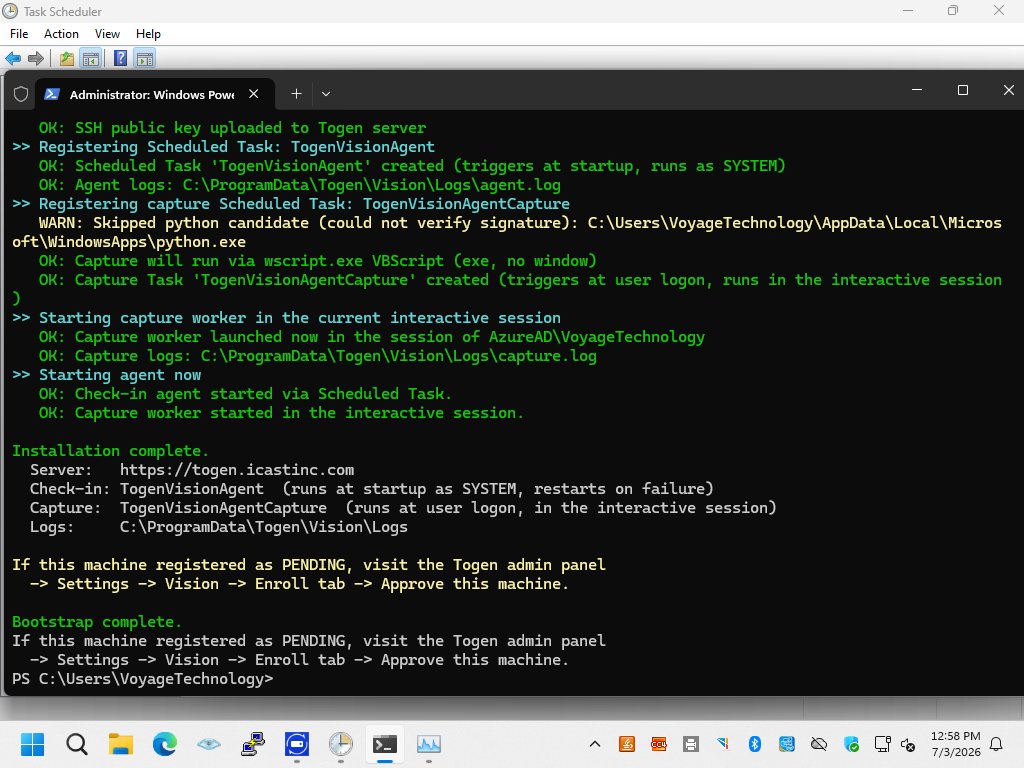Screen dimensions: 1024x768
Task: Click the Task Scheduler clock title icon
Action: click(10, 11)
